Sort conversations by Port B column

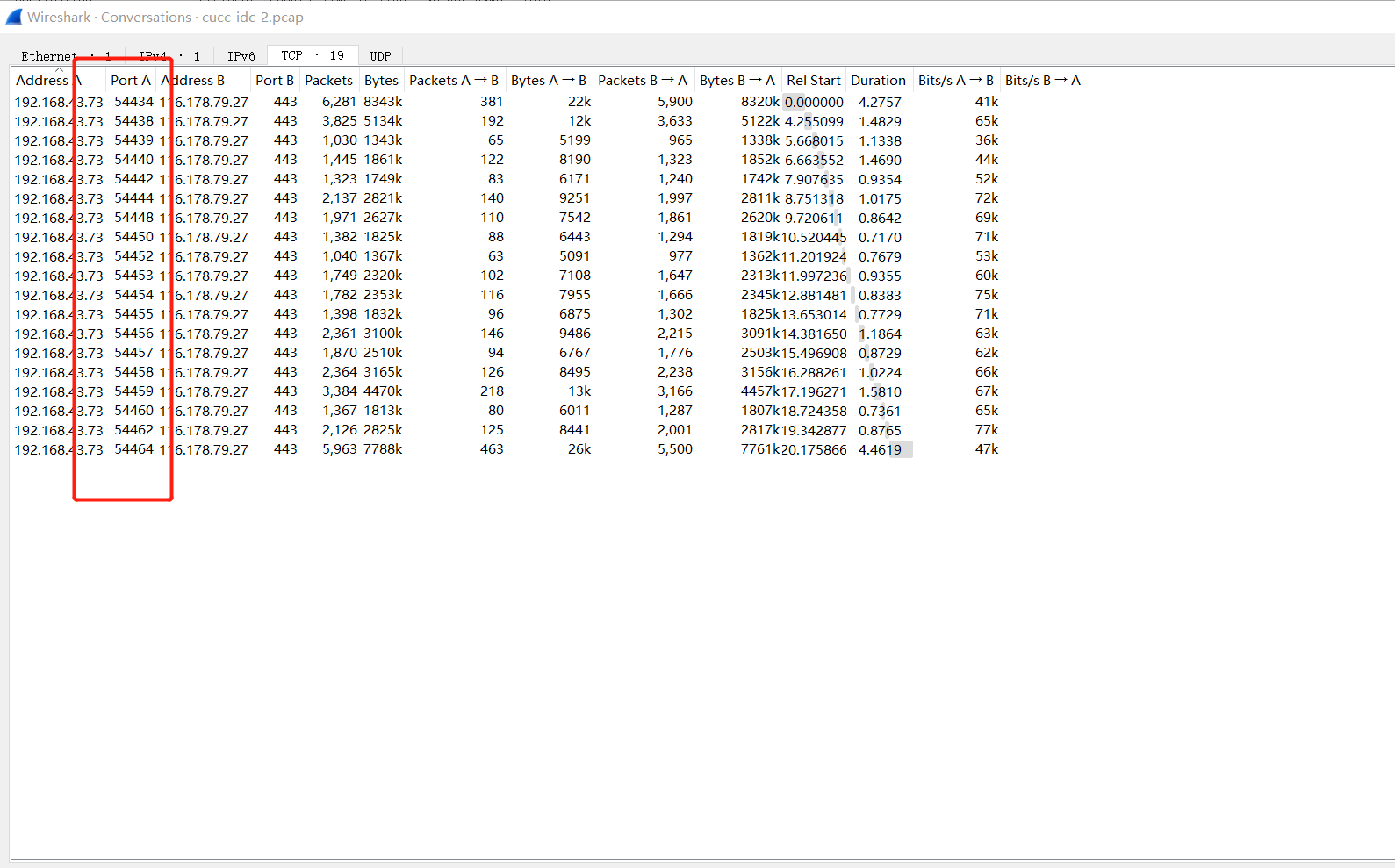[274, 80]
